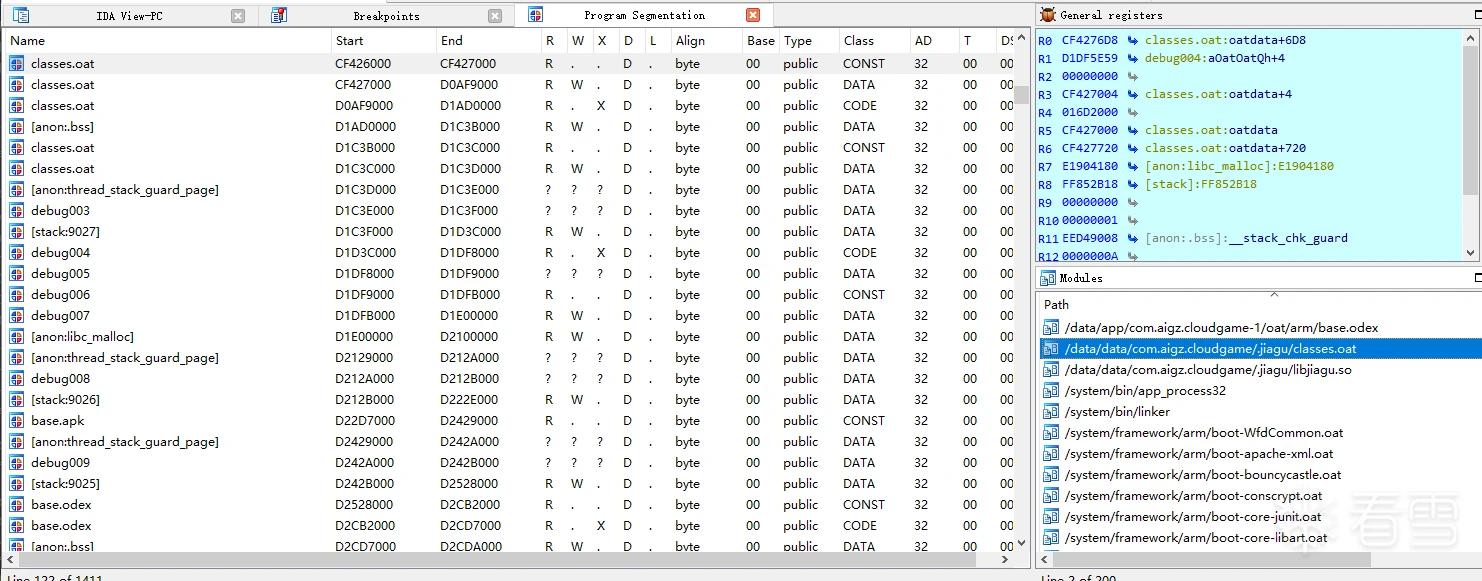Sort segments by the Type column
1482x581 pixels.
(808, 41)
